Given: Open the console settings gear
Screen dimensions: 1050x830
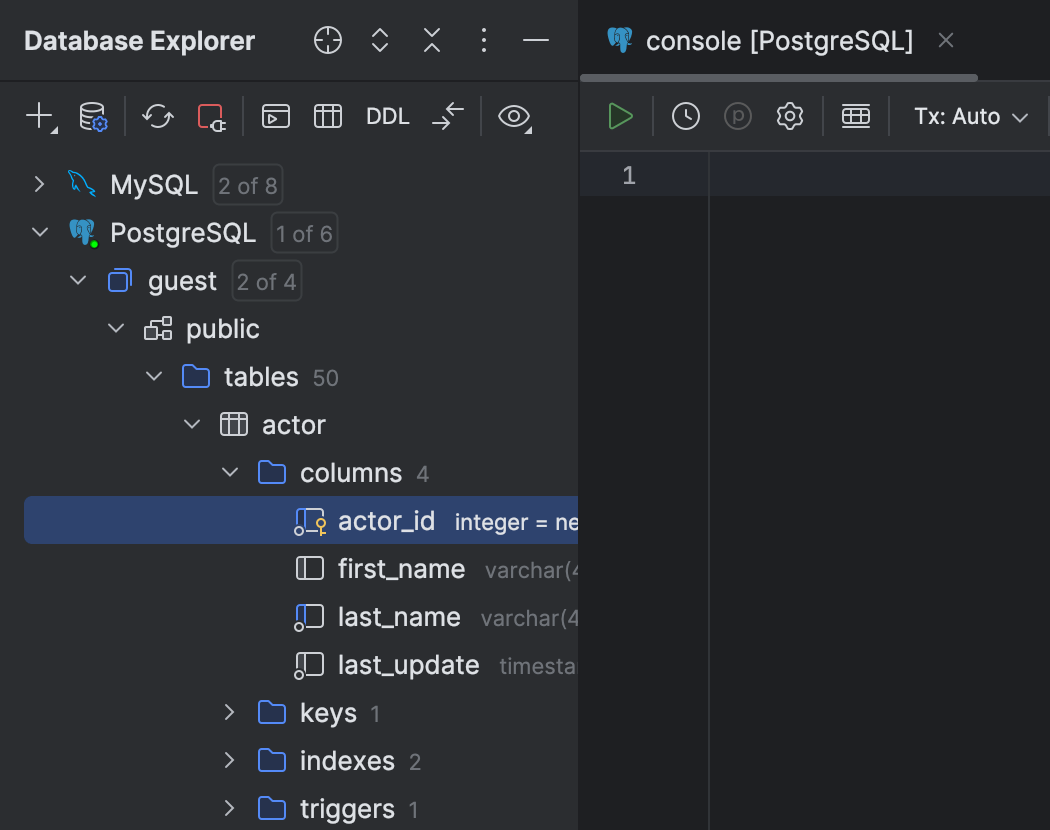Looking at the screenshot, I should tap(789, 116).
